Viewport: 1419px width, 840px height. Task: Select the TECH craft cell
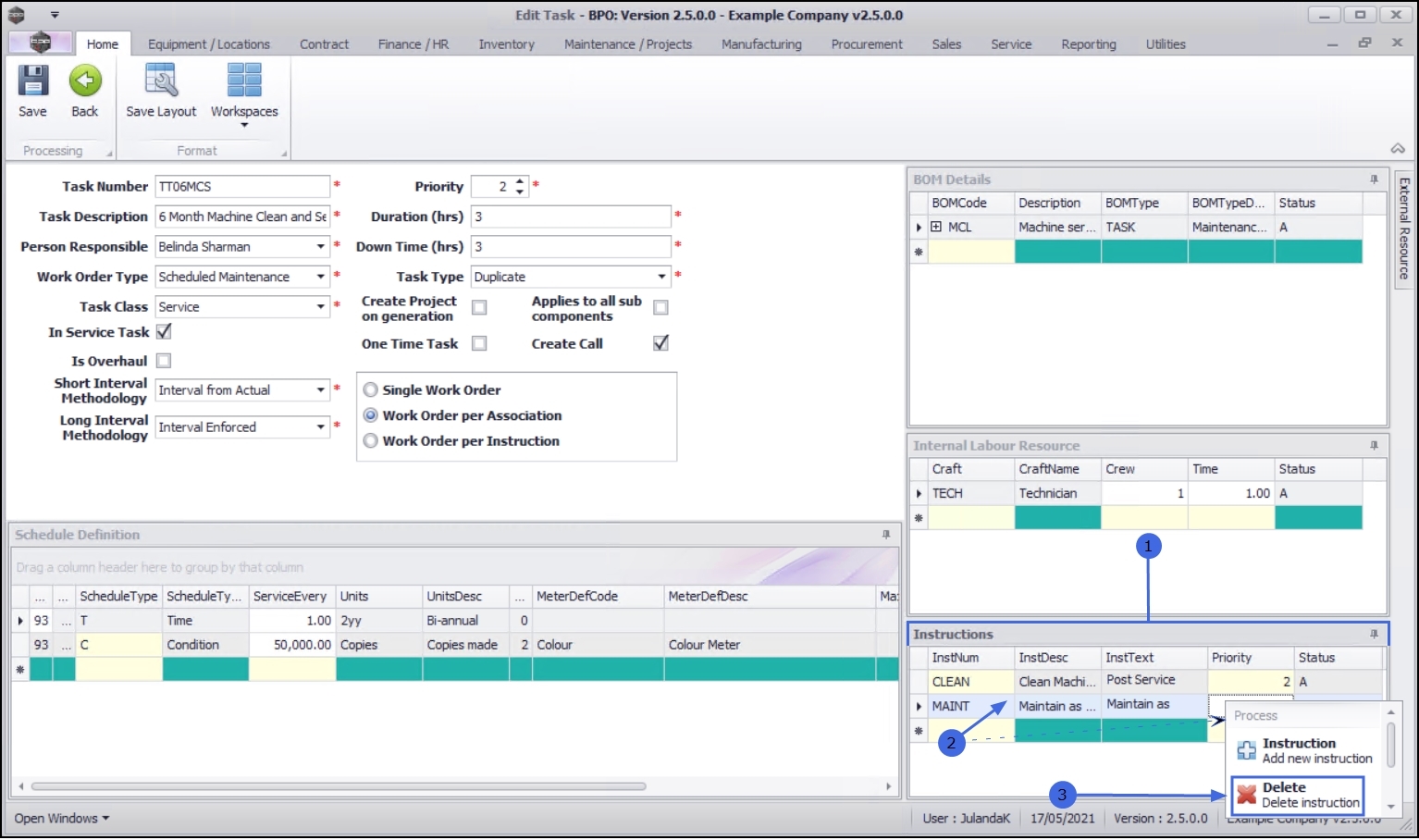pos(970,494)
